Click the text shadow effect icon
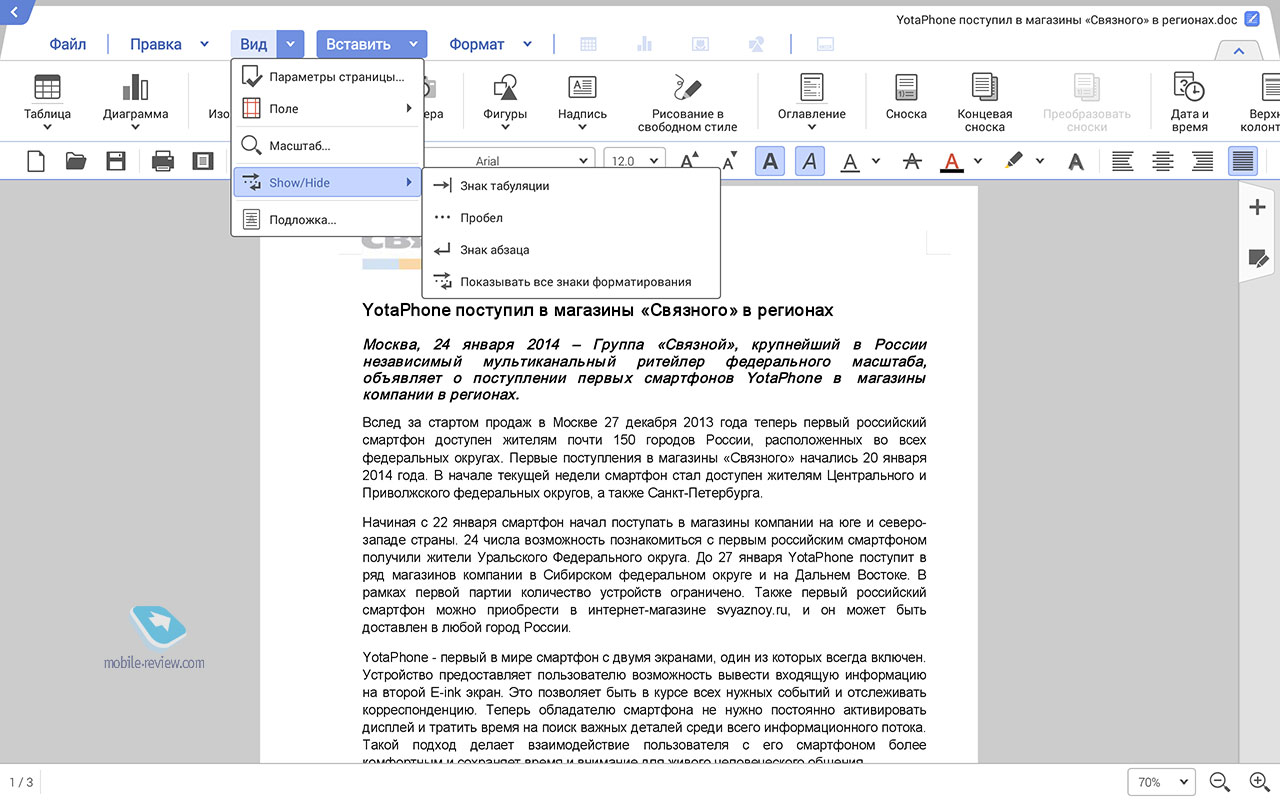This screenshot has height=800, width=1280. [1076, 161]
